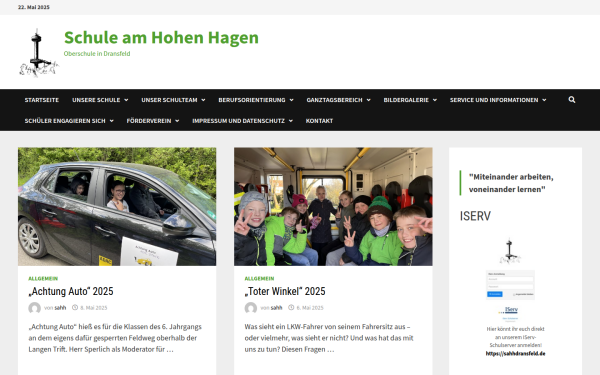Image resolution: width=600 pixels, height=375 pixels.
Task: Open the children in vehicle photo thumbnail
Action: 333,207
